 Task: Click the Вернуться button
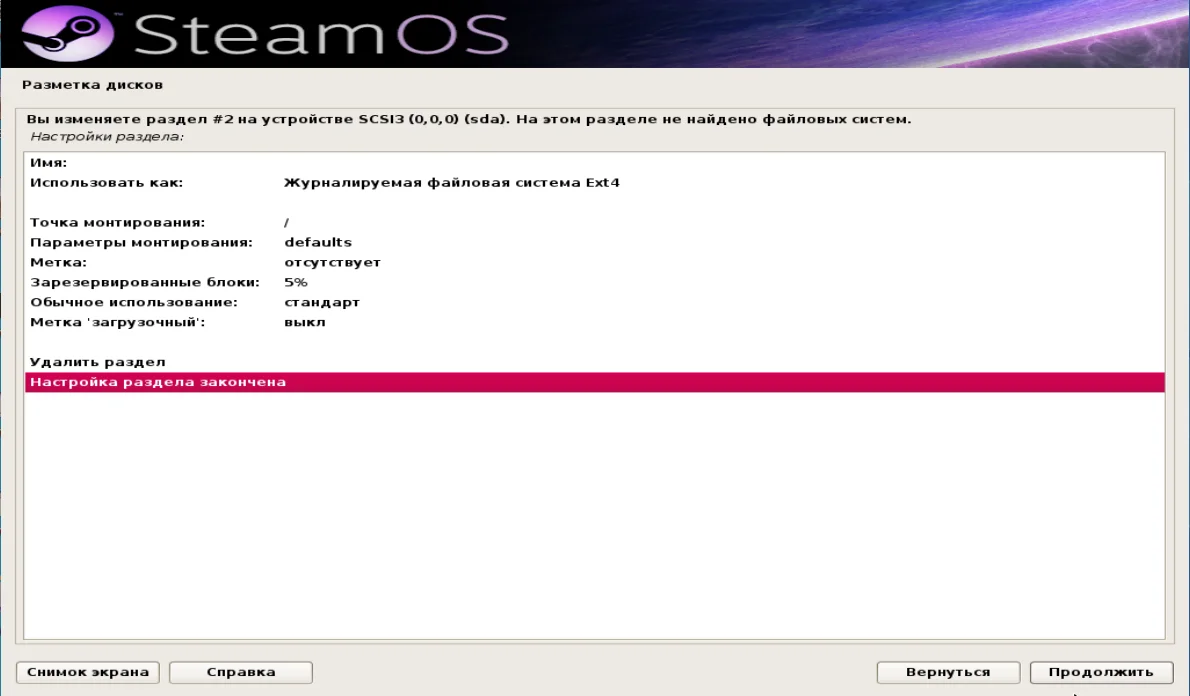948,672
